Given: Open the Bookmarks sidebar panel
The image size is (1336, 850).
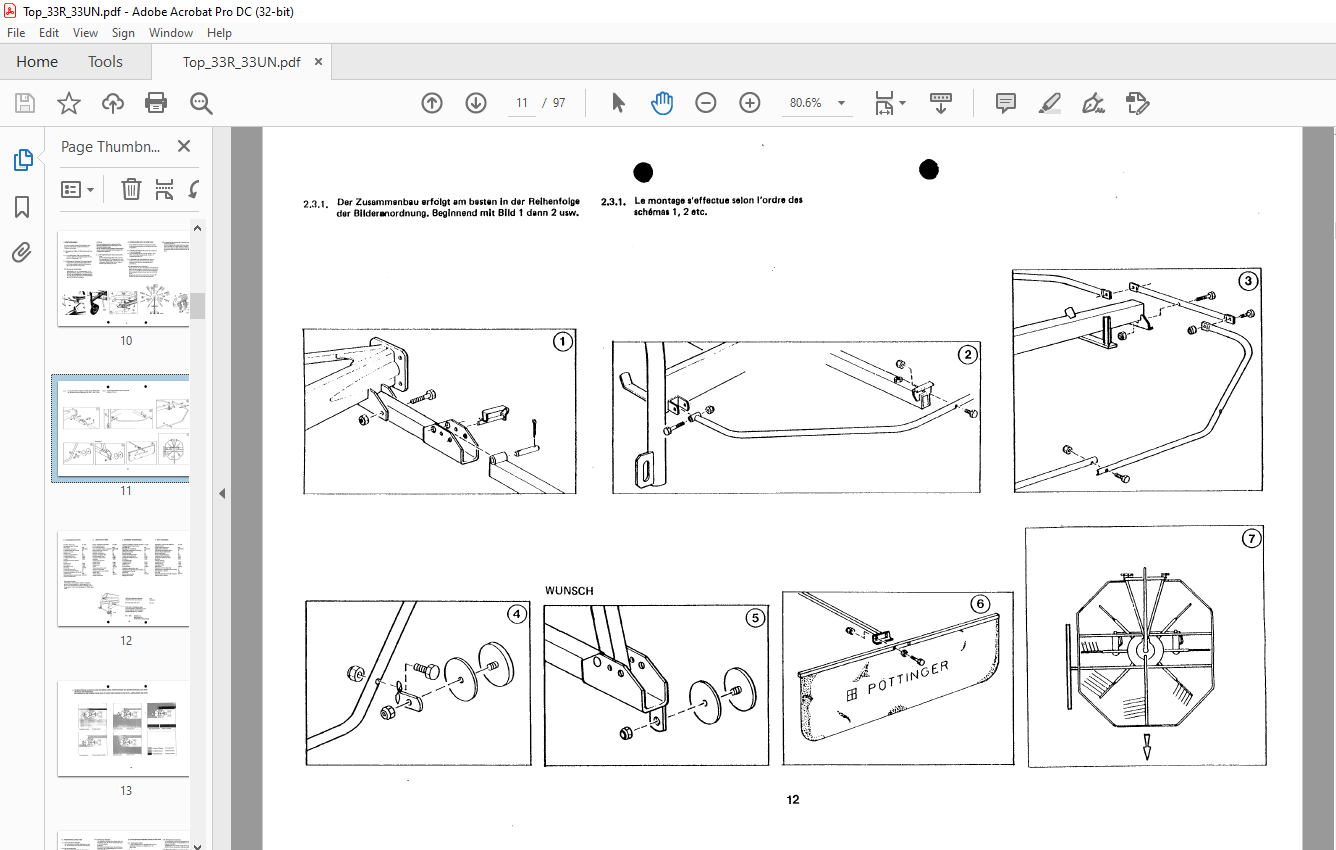Looking at the screenshot, I should pos(22,207).
